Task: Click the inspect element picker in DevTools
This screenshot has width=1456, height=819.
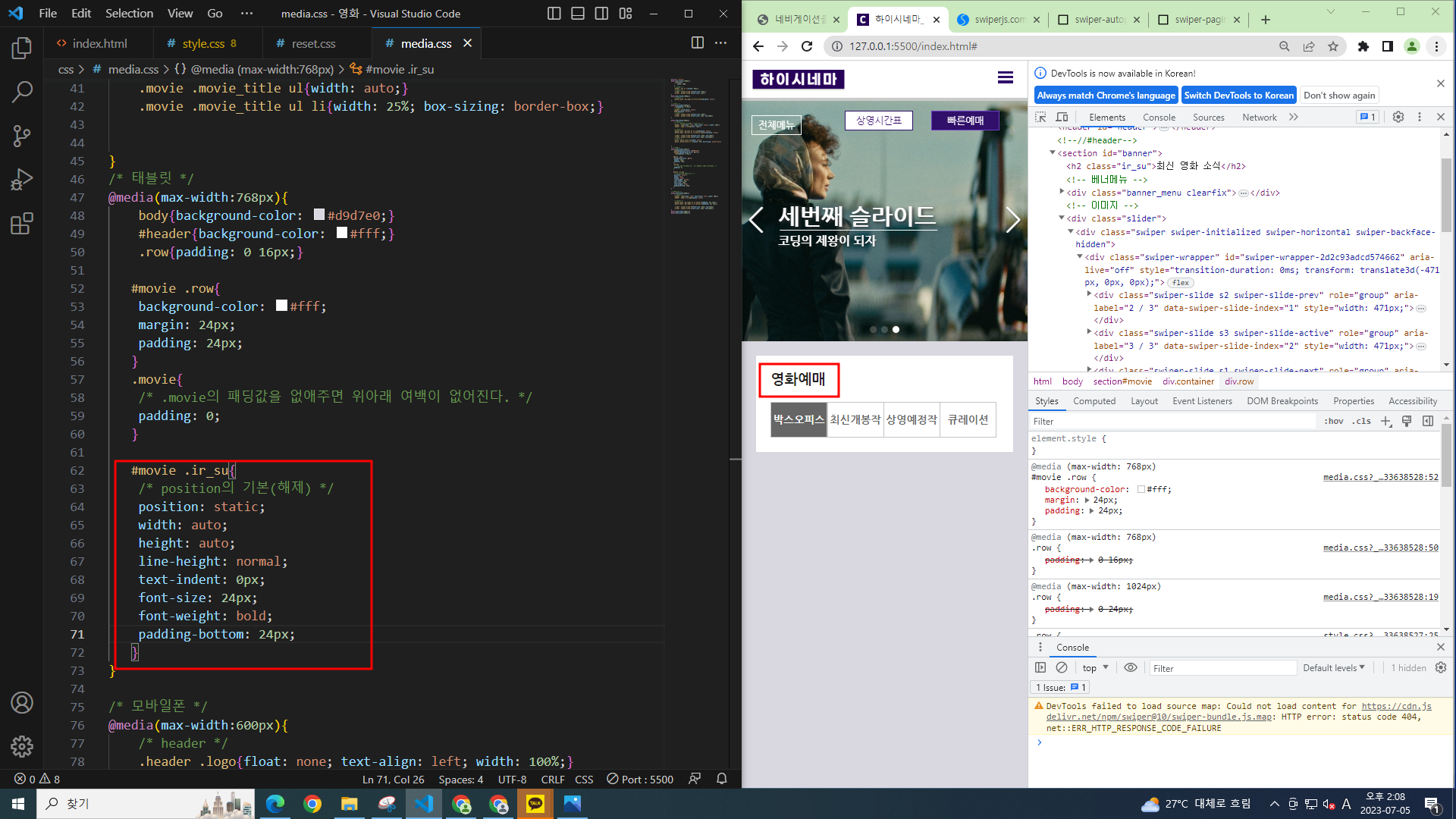Action: 1040,117
